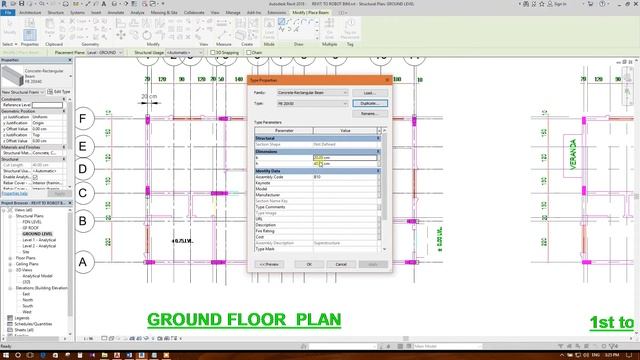Switch to the Annotate ribbon tab
The height and width of the screenshot is (360, 640).
point(116,13)
